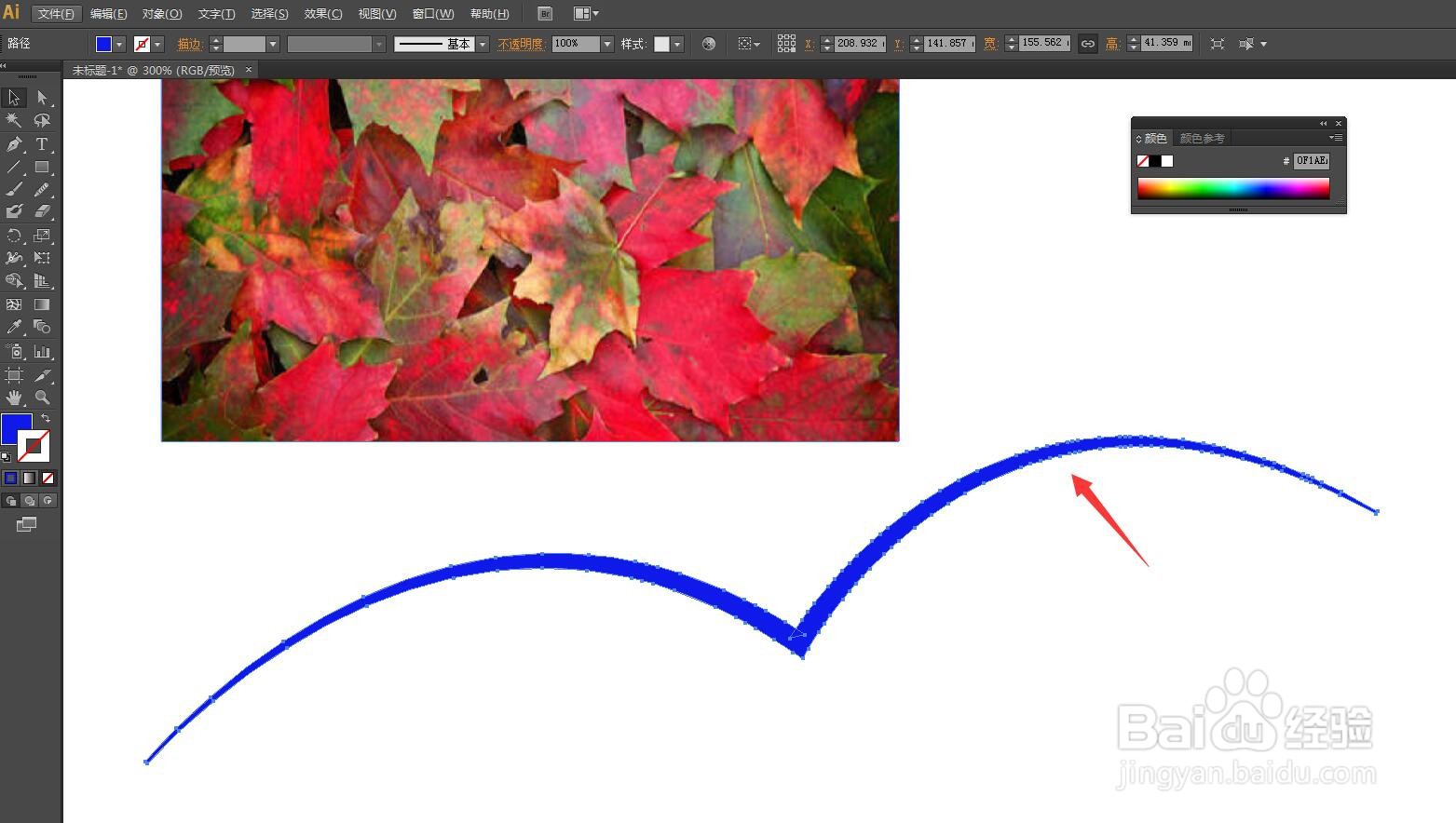Pick the Rectangle tool
The height and width of the screenshot is (823, 1456).
[x=42, y=168]
